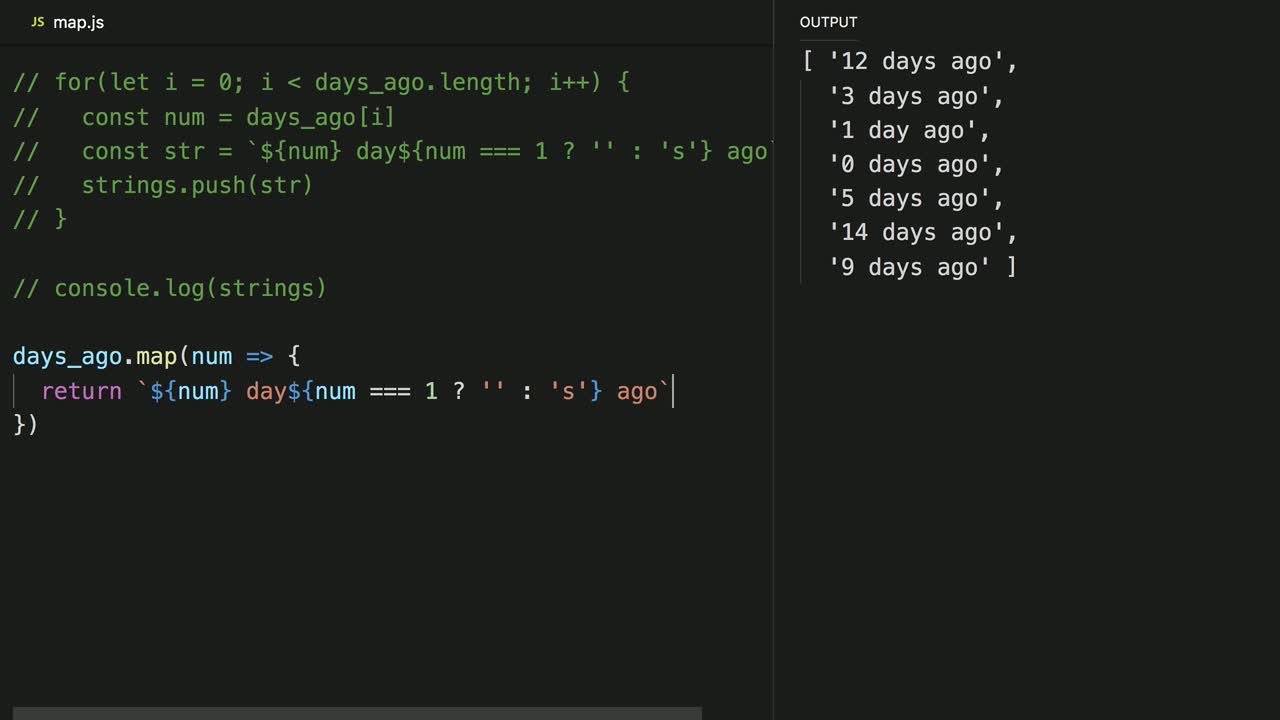The width and height of the screenshot is (1280, 720).
Task: Click the JS file icon beside map.js
Action: [37, 22]
